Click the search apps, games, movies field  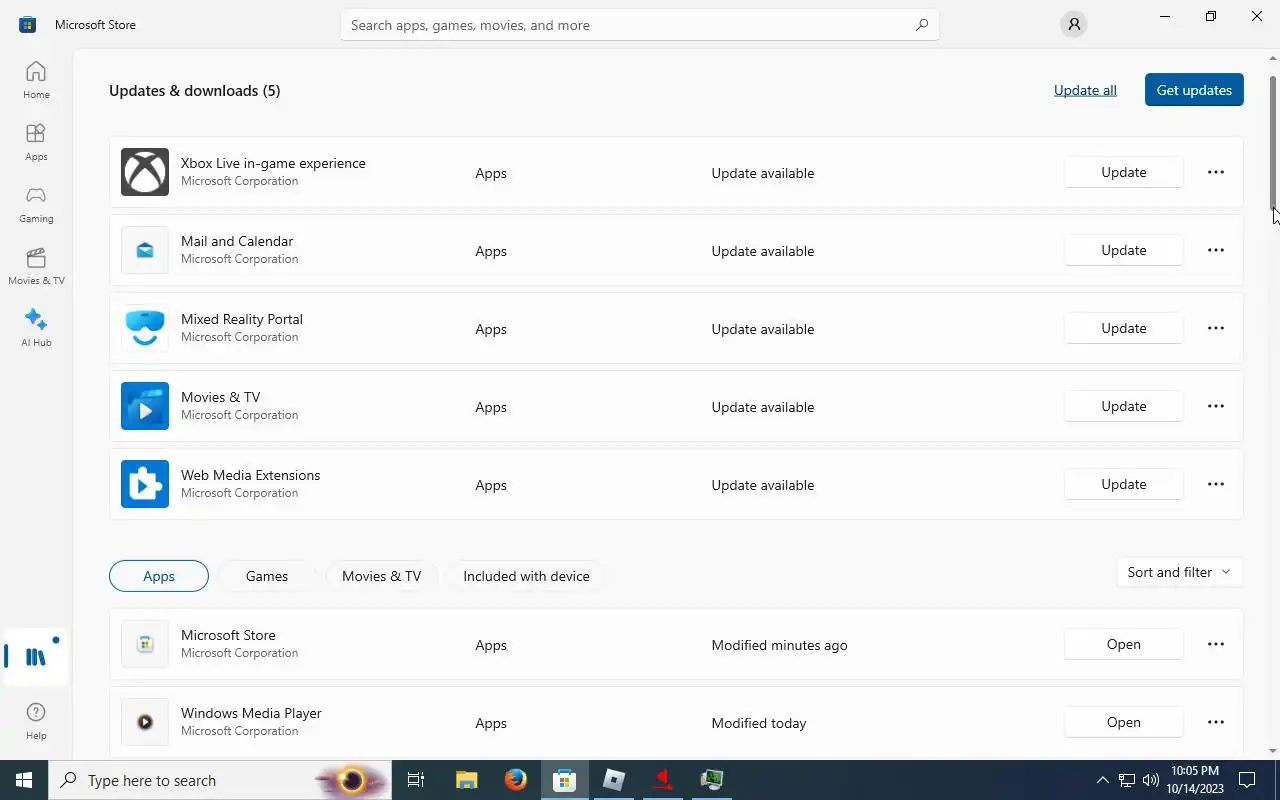640,25
